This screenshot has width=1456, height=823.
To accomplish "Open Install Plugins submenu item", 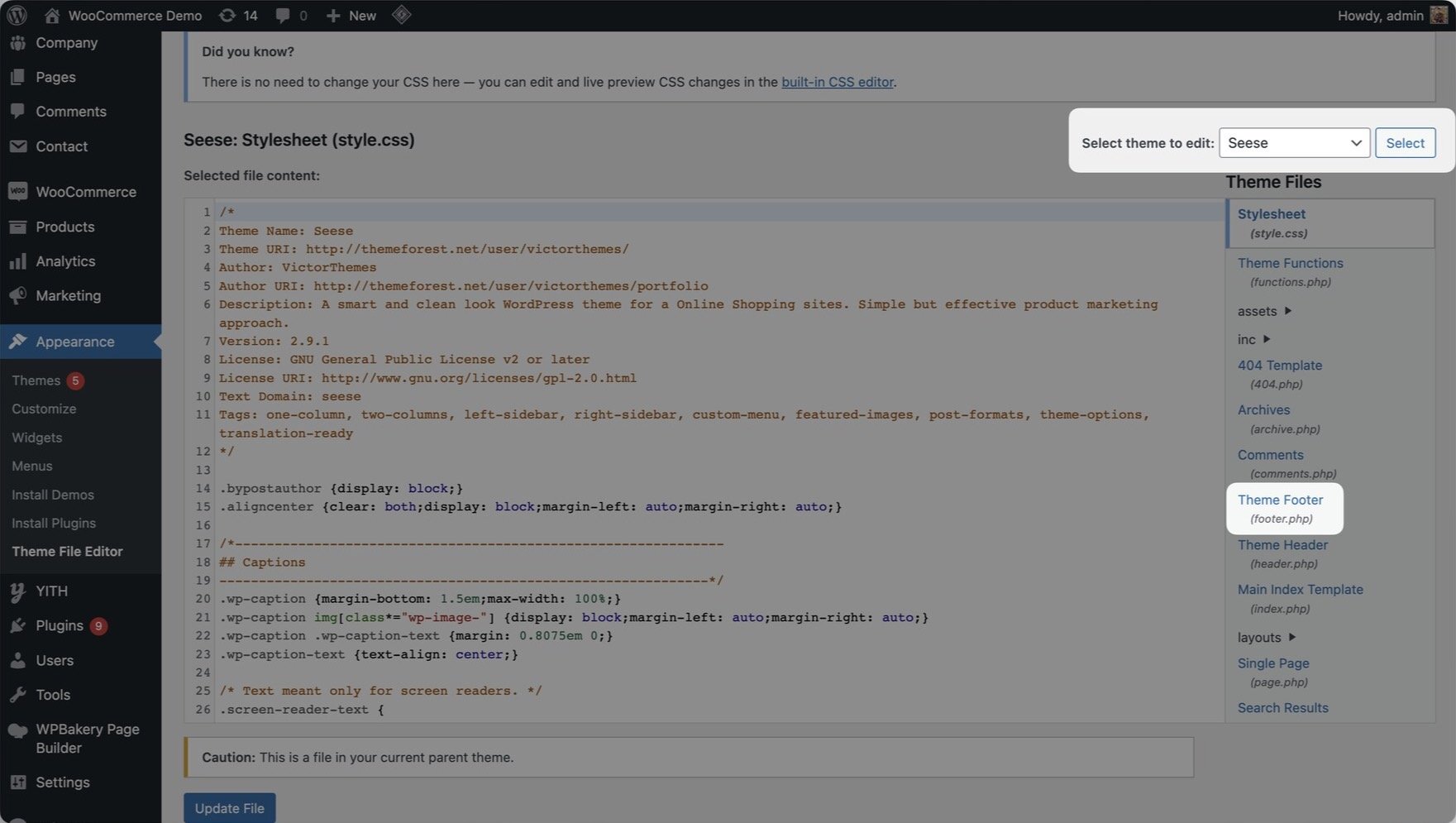I will 54,523.
